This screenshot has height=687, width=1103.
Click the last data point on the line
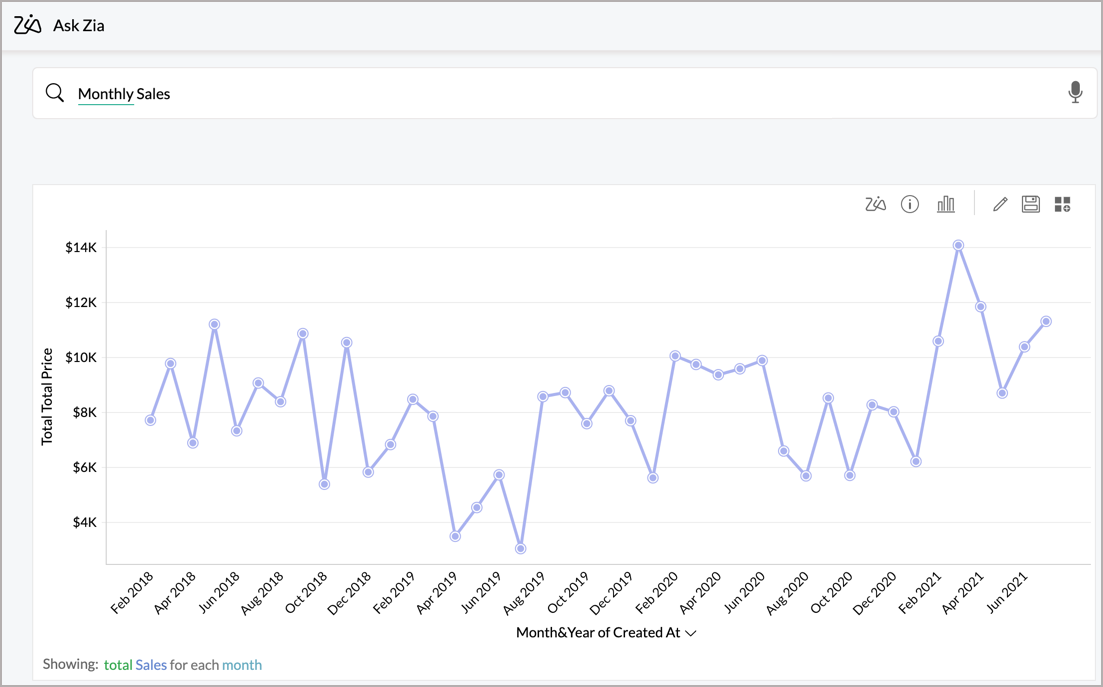pos(1046,321)
